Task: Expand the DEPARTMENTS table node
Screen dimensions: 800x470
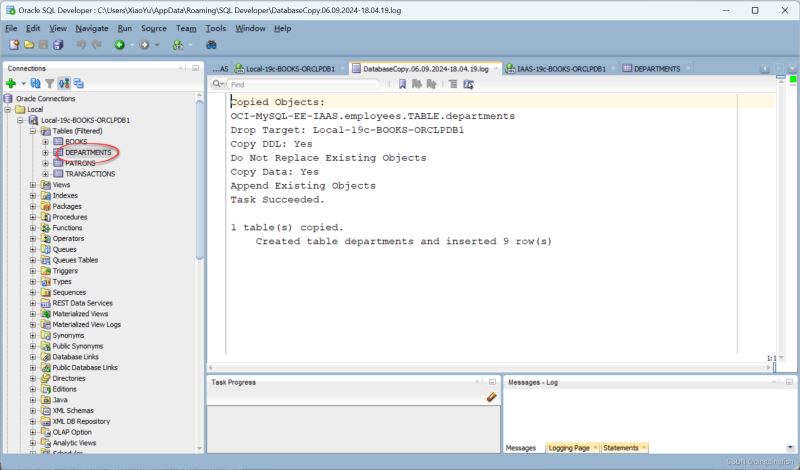Action: pyautogui.click(x=45, y=152)
